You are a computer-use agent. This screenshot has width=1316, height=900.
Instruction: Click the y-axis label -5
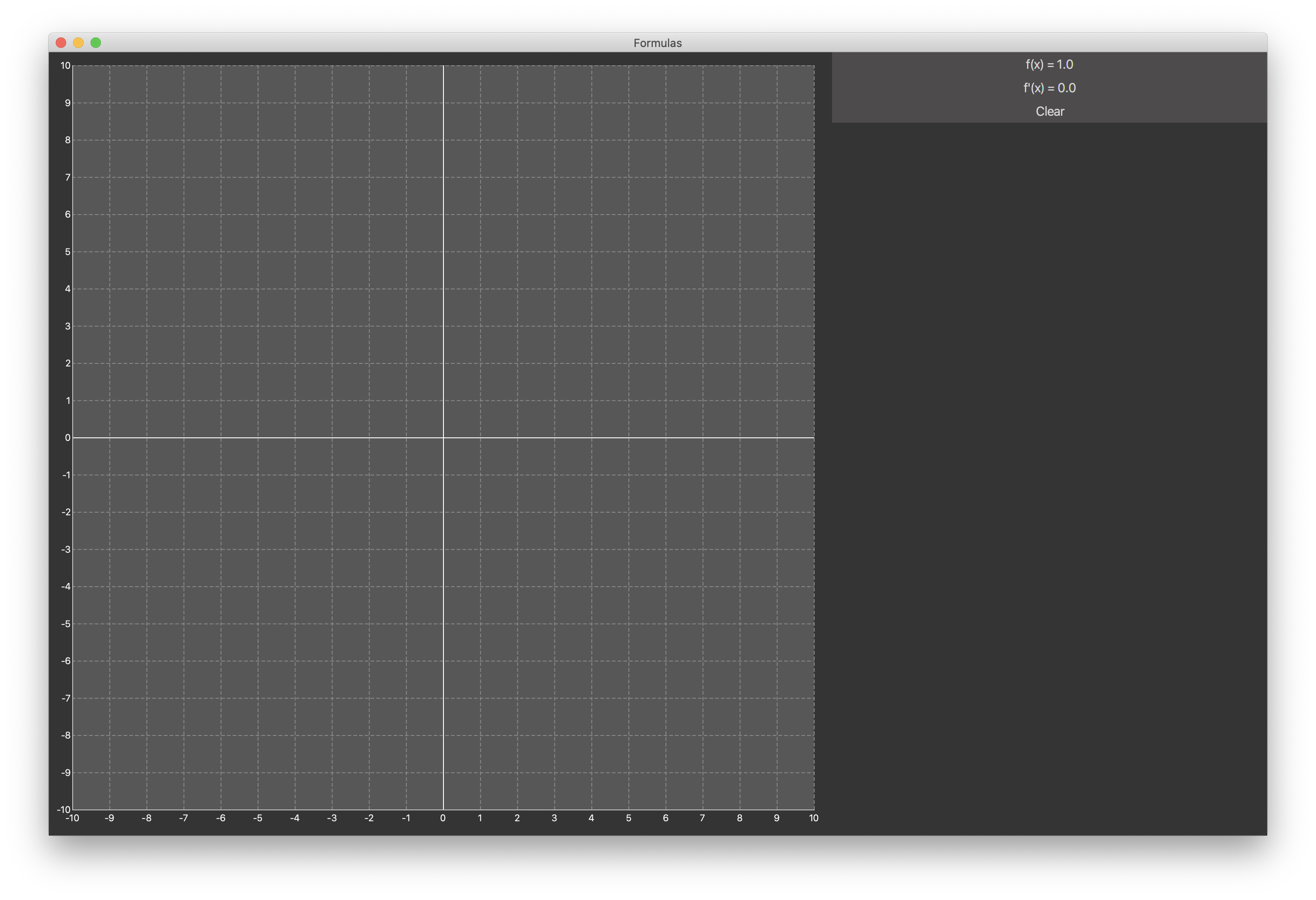point(66,624)
